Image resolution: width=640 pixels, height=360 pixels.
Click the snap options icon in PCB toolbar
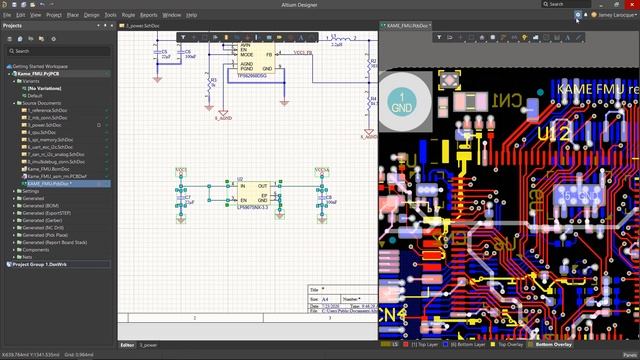click(450, 38)
